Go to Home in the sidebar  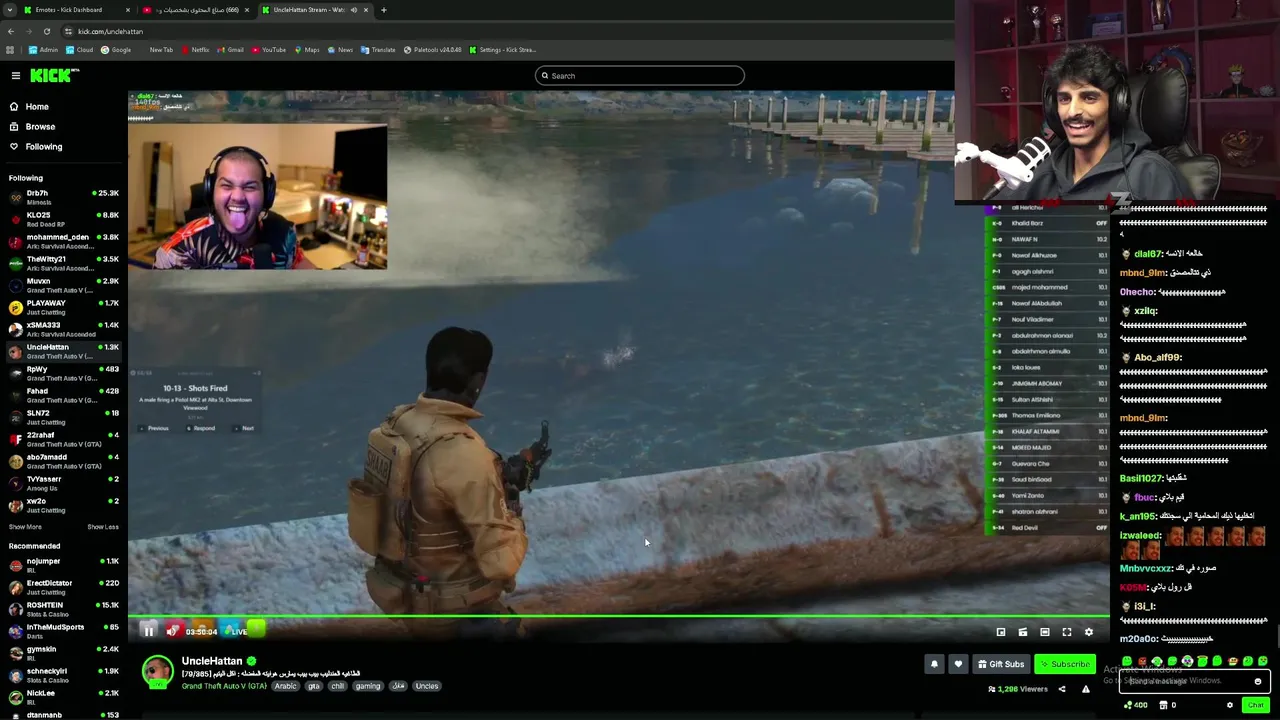click(x=37, y=106)
